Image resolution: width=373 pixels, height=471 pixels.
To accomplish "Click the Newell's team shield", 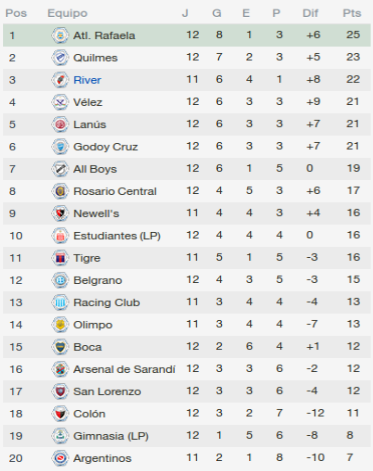I will tap(60, 214).
